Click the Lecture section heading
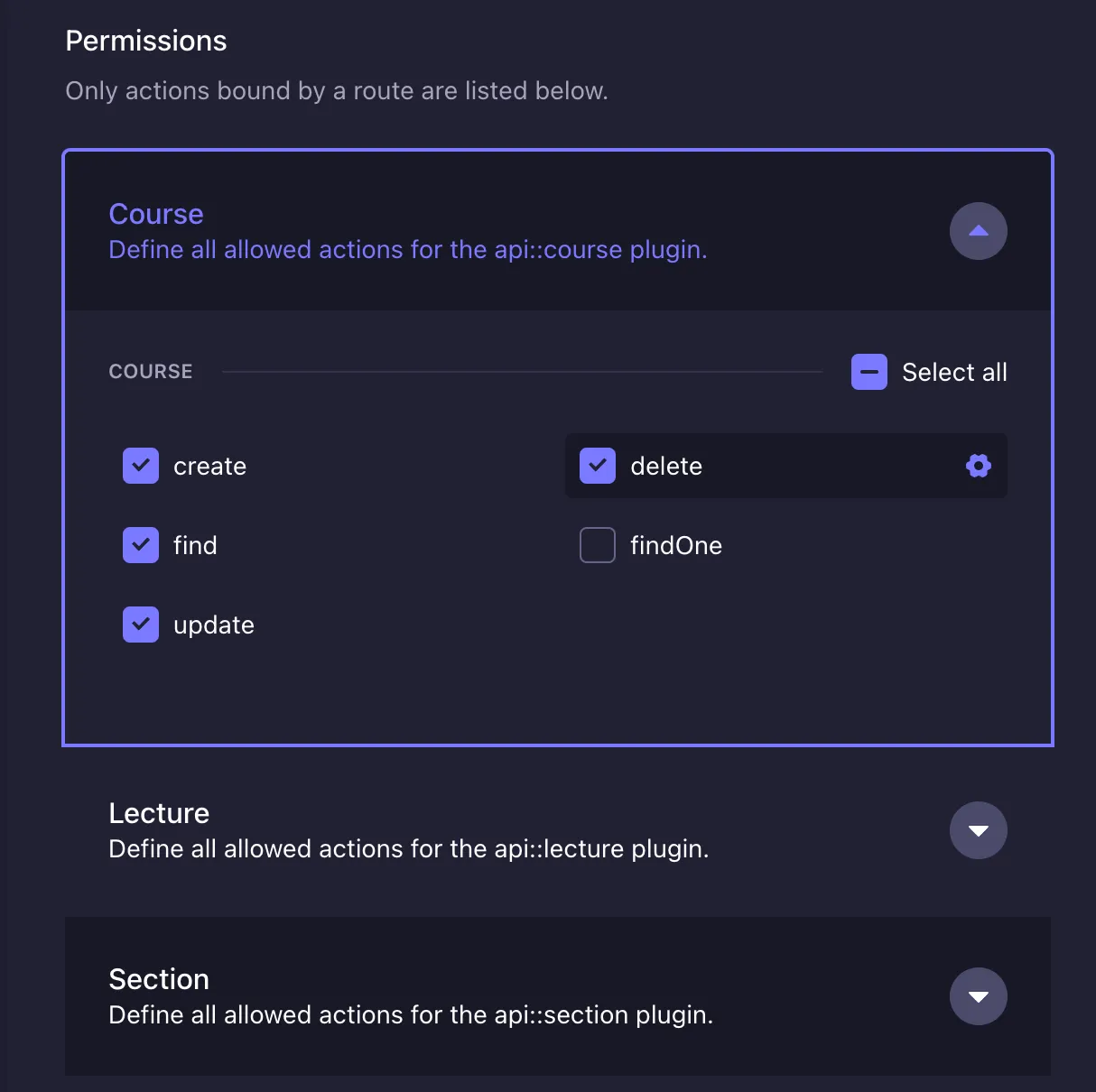The width and height of the screenshot is (1096, 1092). 159,813
